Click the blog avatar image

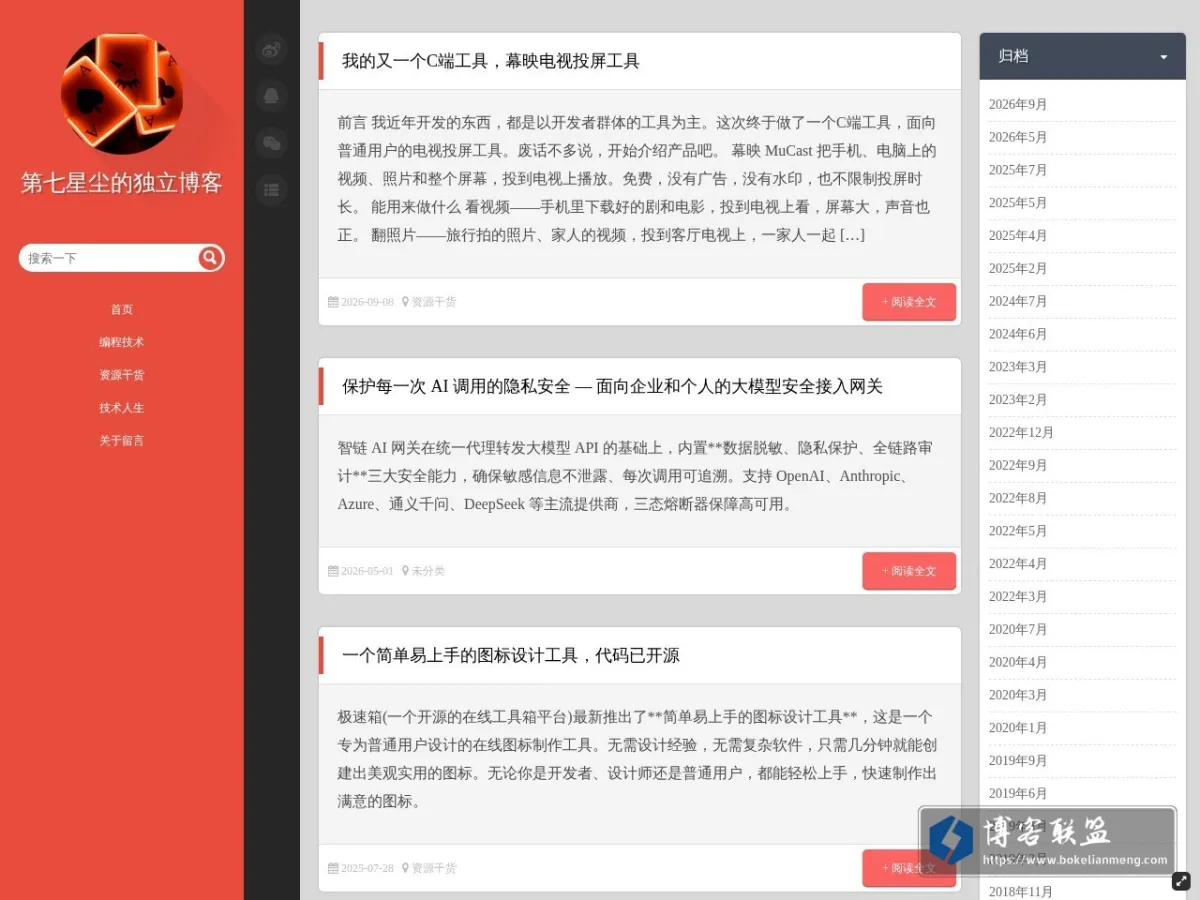(122, 94)
